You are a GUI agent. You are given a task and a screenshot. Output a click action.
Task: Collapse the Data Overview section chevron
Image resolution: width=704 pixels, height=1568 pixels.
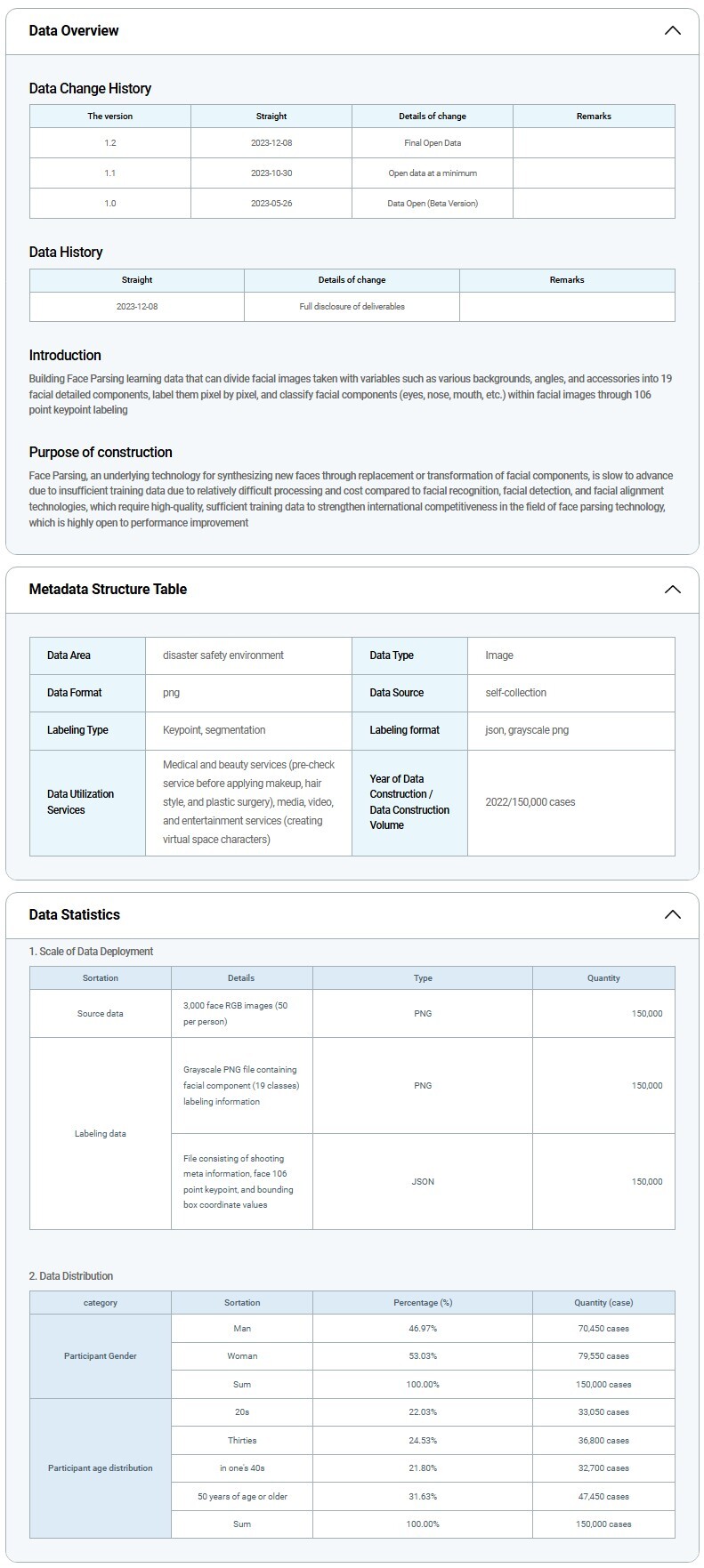click(672, 31)
